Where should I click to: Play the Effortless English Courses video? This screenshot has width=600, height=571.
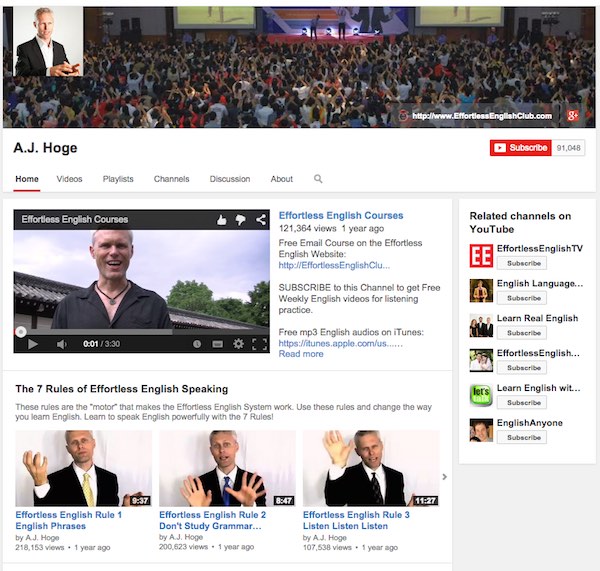click(33, 344)
